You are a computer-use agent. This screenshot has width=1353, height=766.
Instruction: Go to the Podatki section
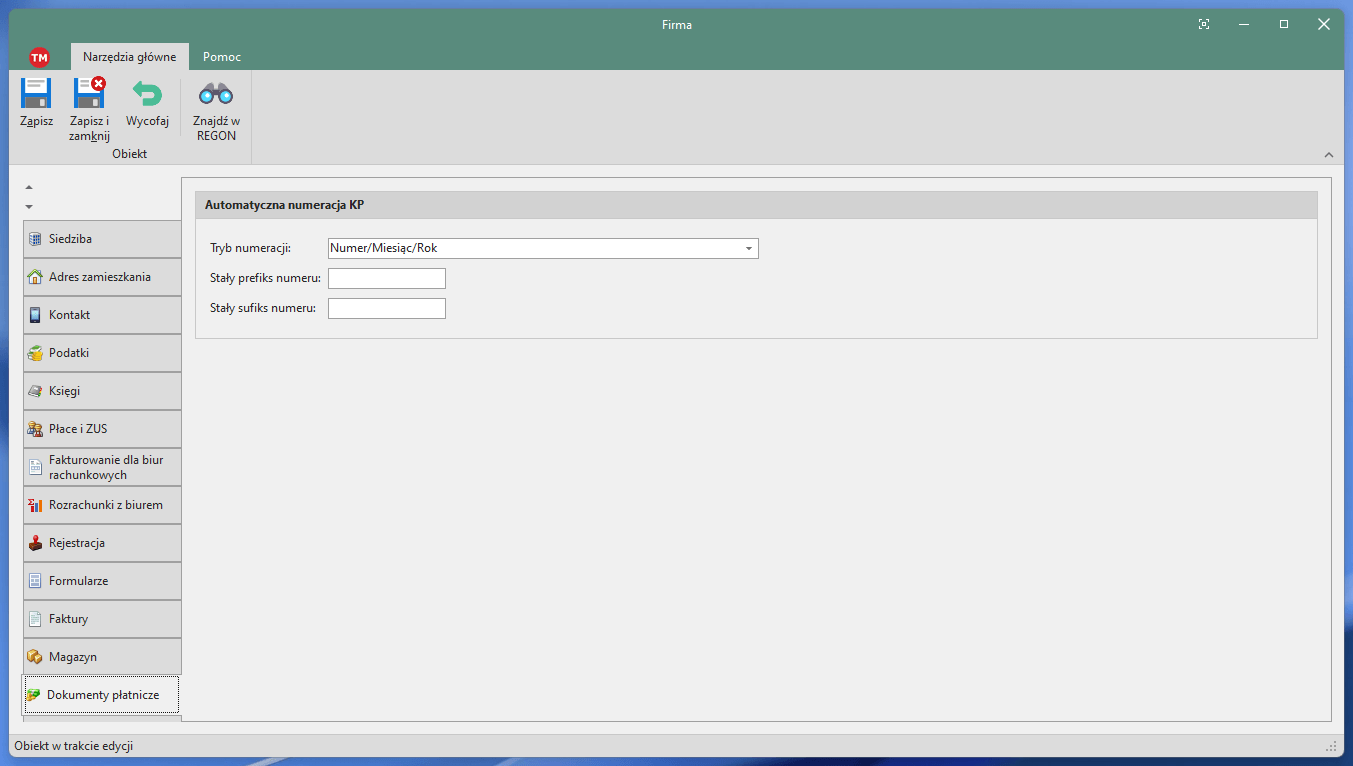(x=102, y=353)
